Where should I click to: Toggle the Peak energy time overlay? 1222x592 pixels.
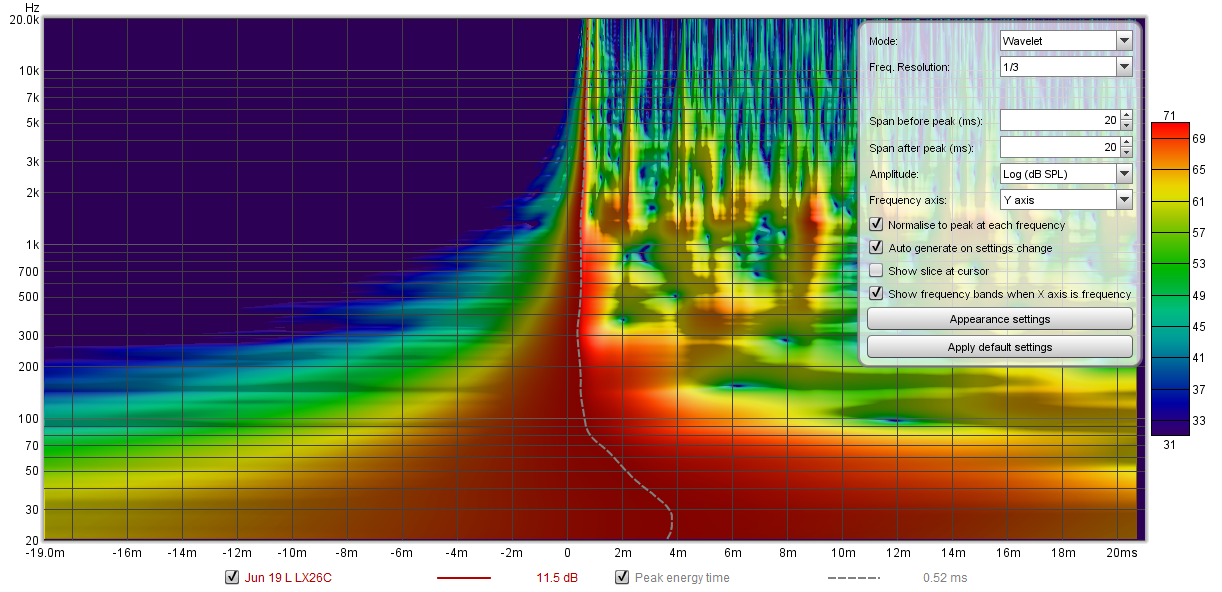[621, 577]
